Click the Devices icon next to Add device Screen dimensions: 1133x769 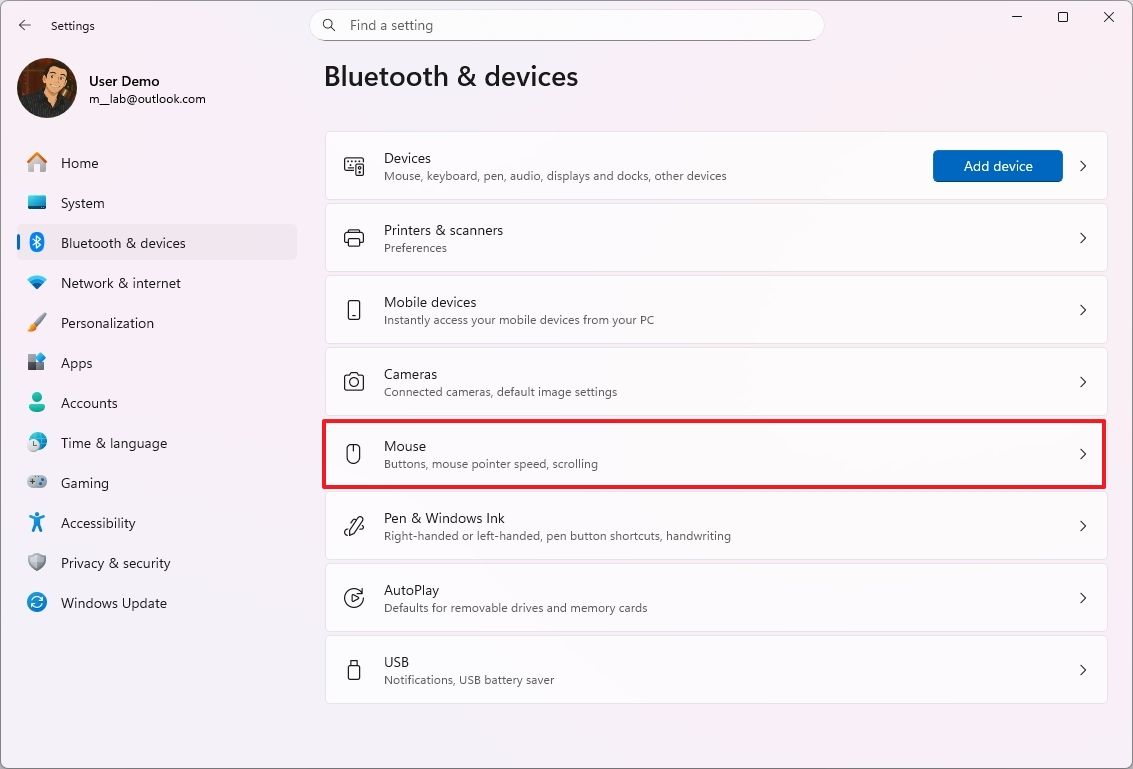coord(353,166)
